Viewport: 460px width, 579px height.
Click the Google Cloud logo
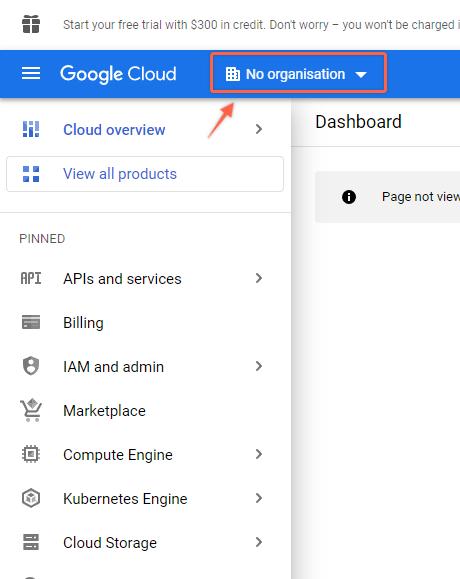coord(118,74)
